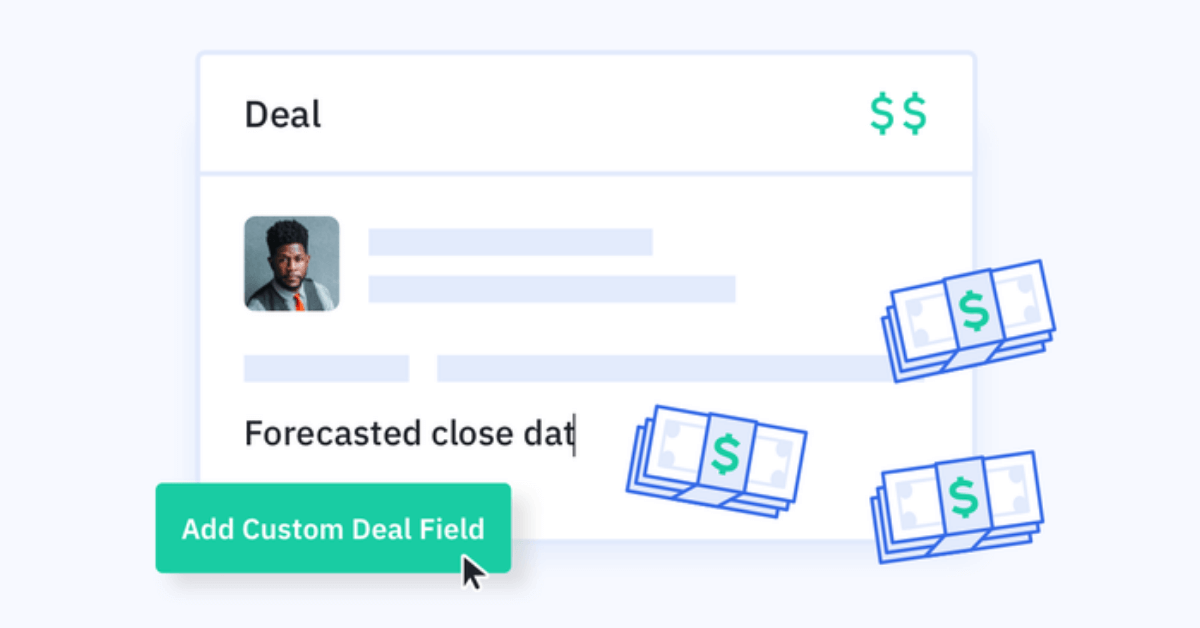
Task: Click dollar sign on the top-right cash stack
Action: [x=972, y=312]
